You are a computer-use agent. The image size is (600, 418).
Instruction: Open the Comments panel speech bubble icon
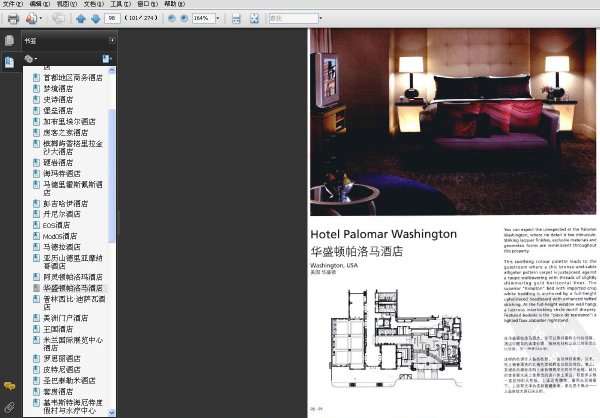[x=10, y=386]
